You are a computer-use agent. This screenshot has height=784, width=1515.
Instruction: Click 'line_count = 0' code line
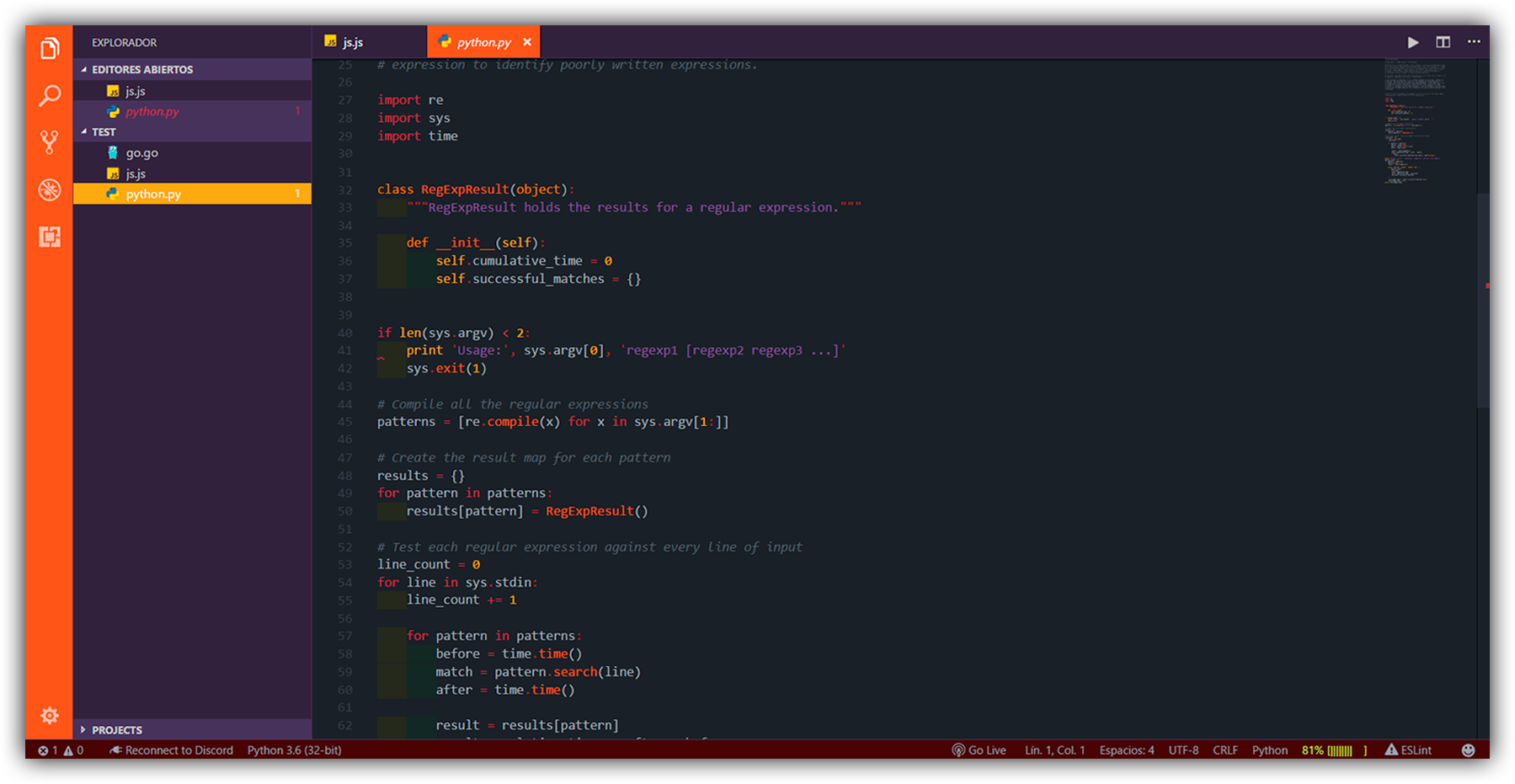(x=429, y=564)
